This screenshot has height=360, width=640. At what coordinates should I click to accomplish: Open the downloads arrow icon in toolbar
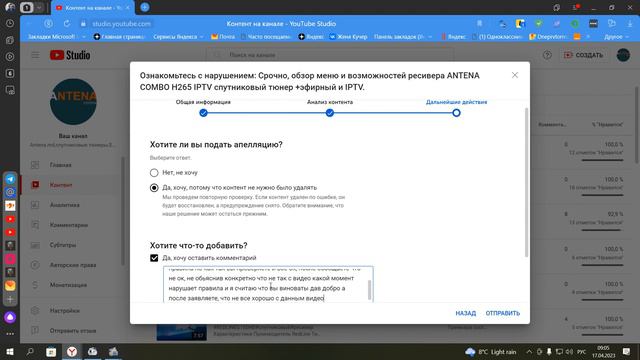coord(630,24)
